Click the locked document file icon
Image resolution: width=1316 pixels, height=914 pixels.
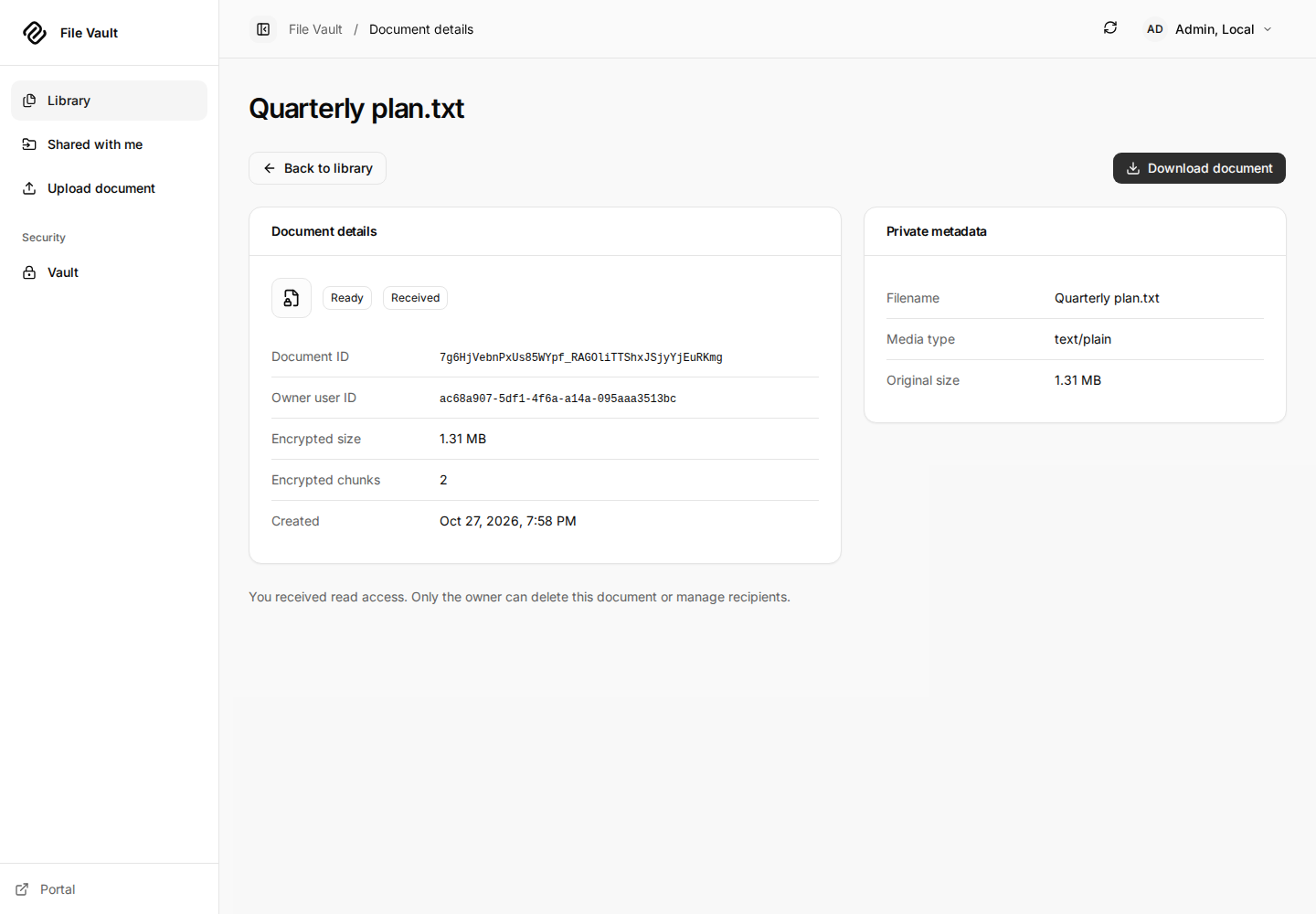tap(292, 298)
